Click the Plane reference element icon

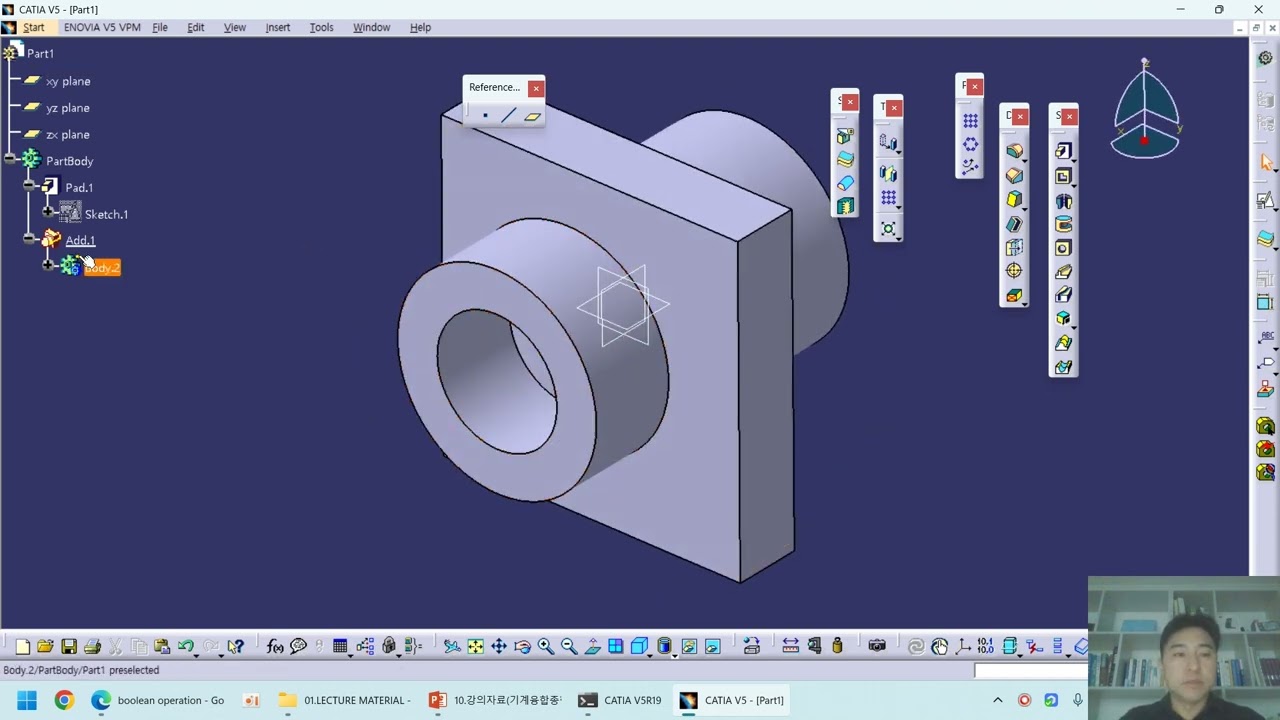(532, 116)
